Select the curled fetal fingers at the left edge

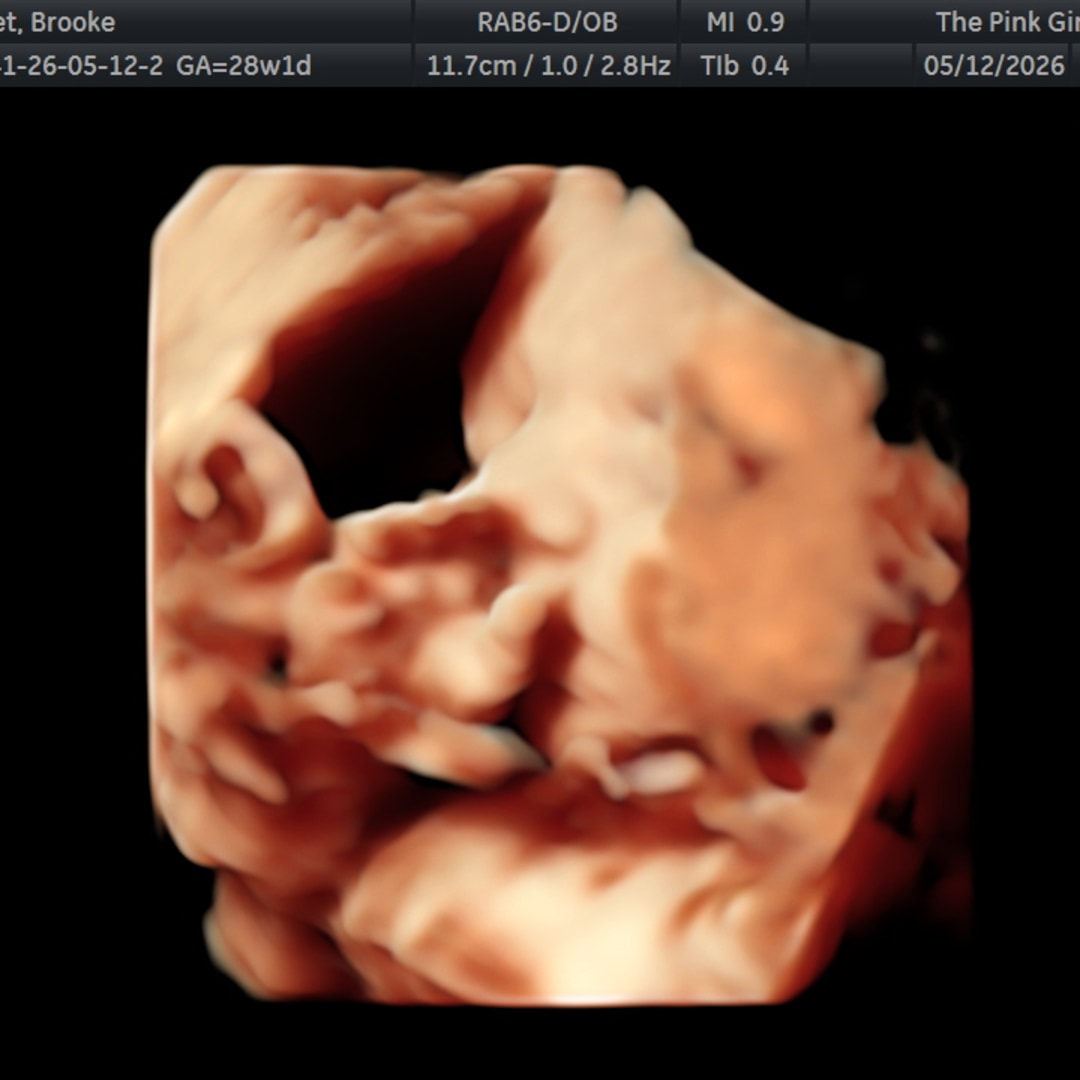tap(227, 475)
